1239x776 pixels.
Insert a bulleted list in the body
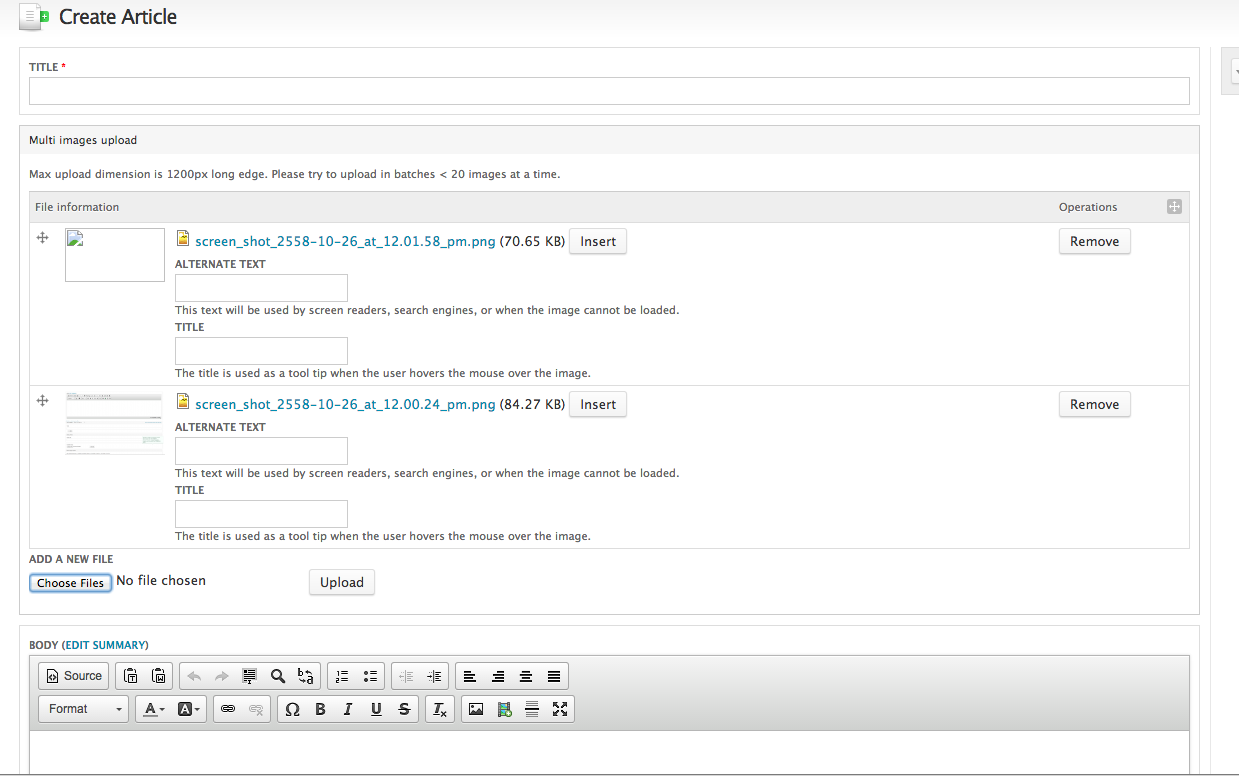tap(370, 676)
